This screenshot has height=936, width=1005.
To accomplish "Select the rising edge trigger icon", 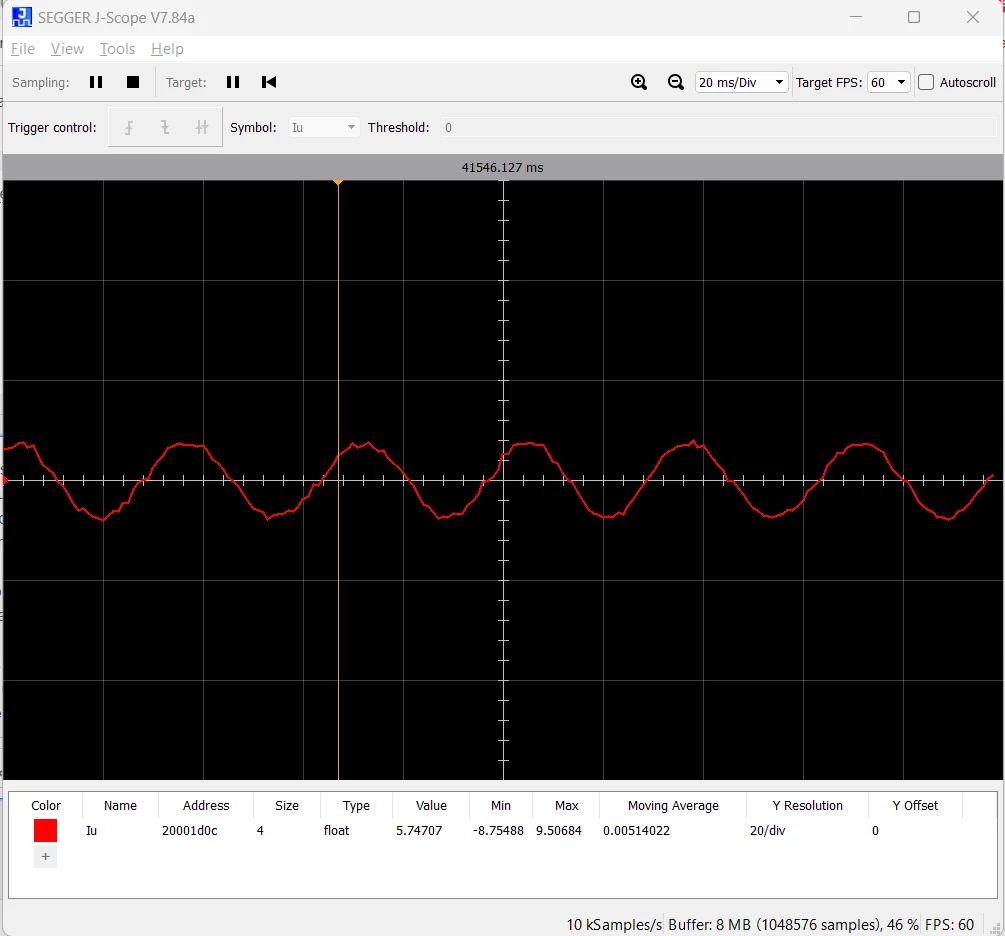I will pyautogui.click(x=129, y=128).
